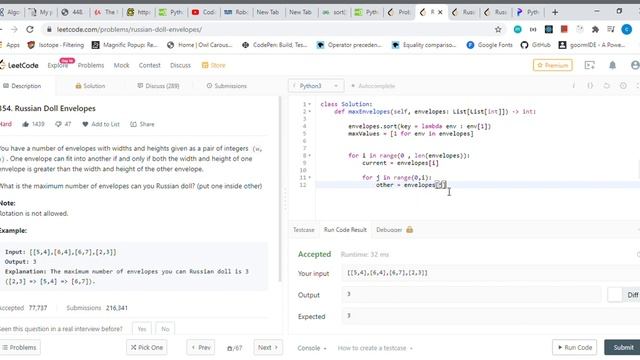
Task: Expand the Console dropdown
Action: click(x=312, y=348)
